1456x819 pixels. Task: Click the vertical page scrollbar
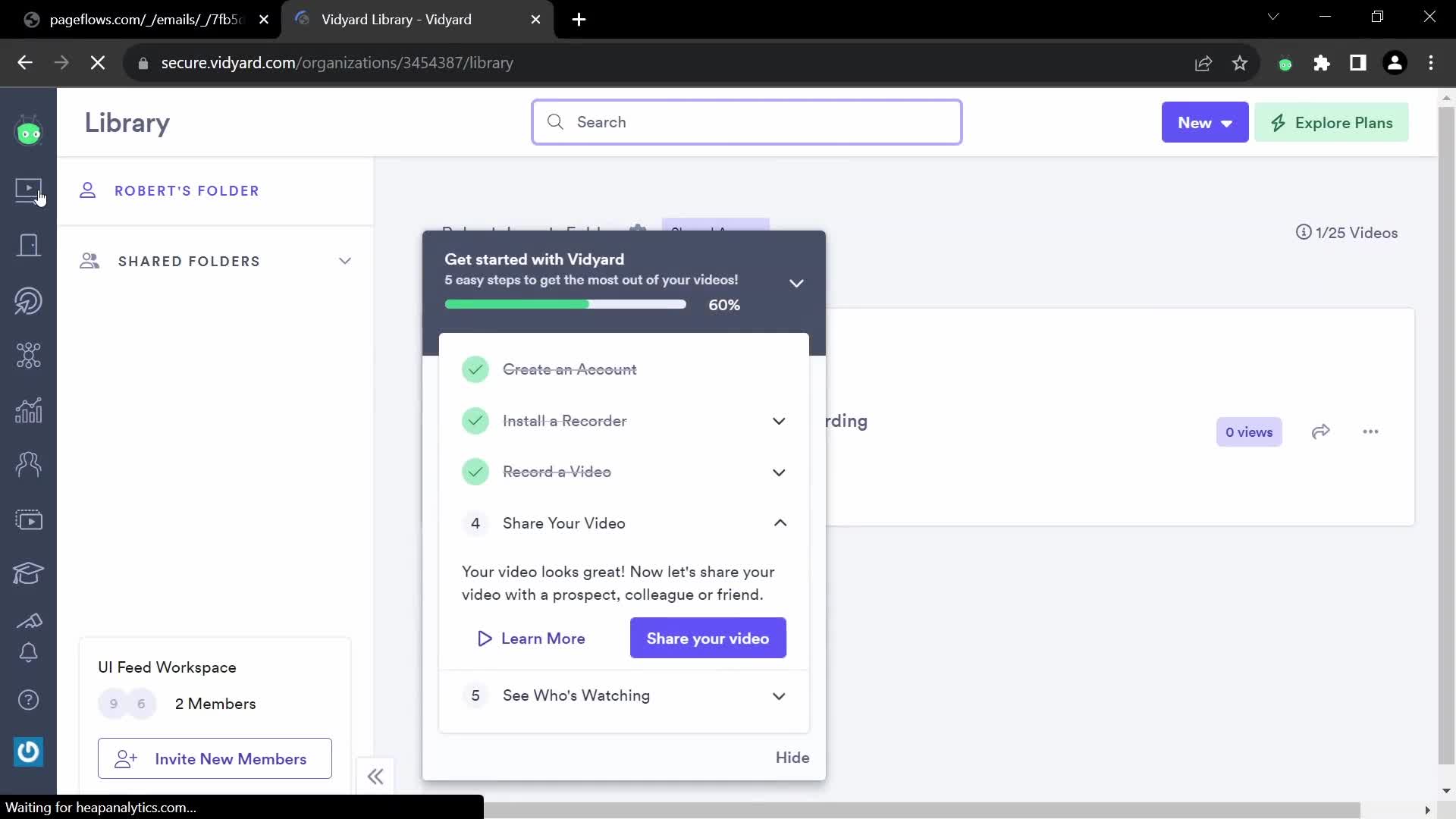click(1446, 436)
